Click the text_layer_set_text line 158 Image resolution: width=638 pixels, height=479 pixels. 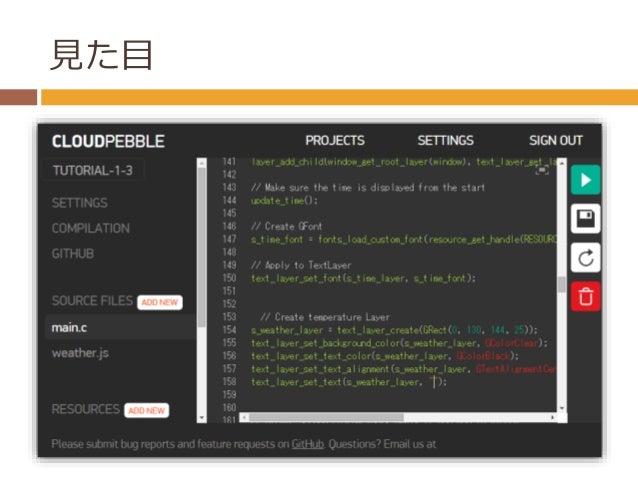point(348,382)
